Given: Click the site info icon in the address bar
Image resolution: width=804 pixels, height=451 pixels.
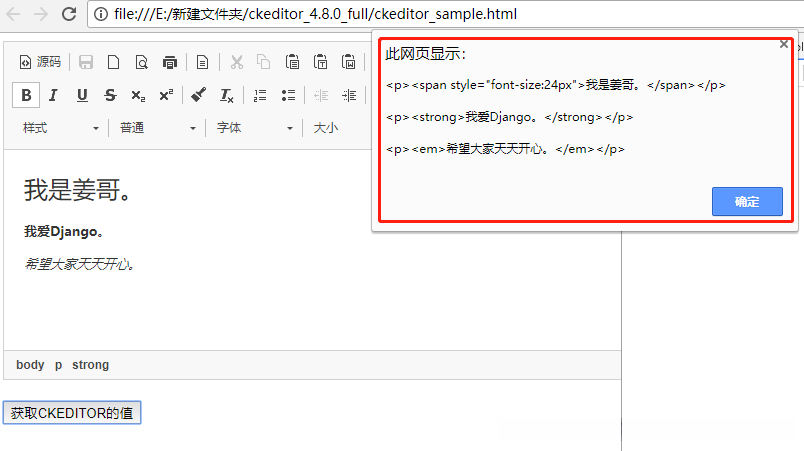Looking at the screenshot, I should 101,14.
